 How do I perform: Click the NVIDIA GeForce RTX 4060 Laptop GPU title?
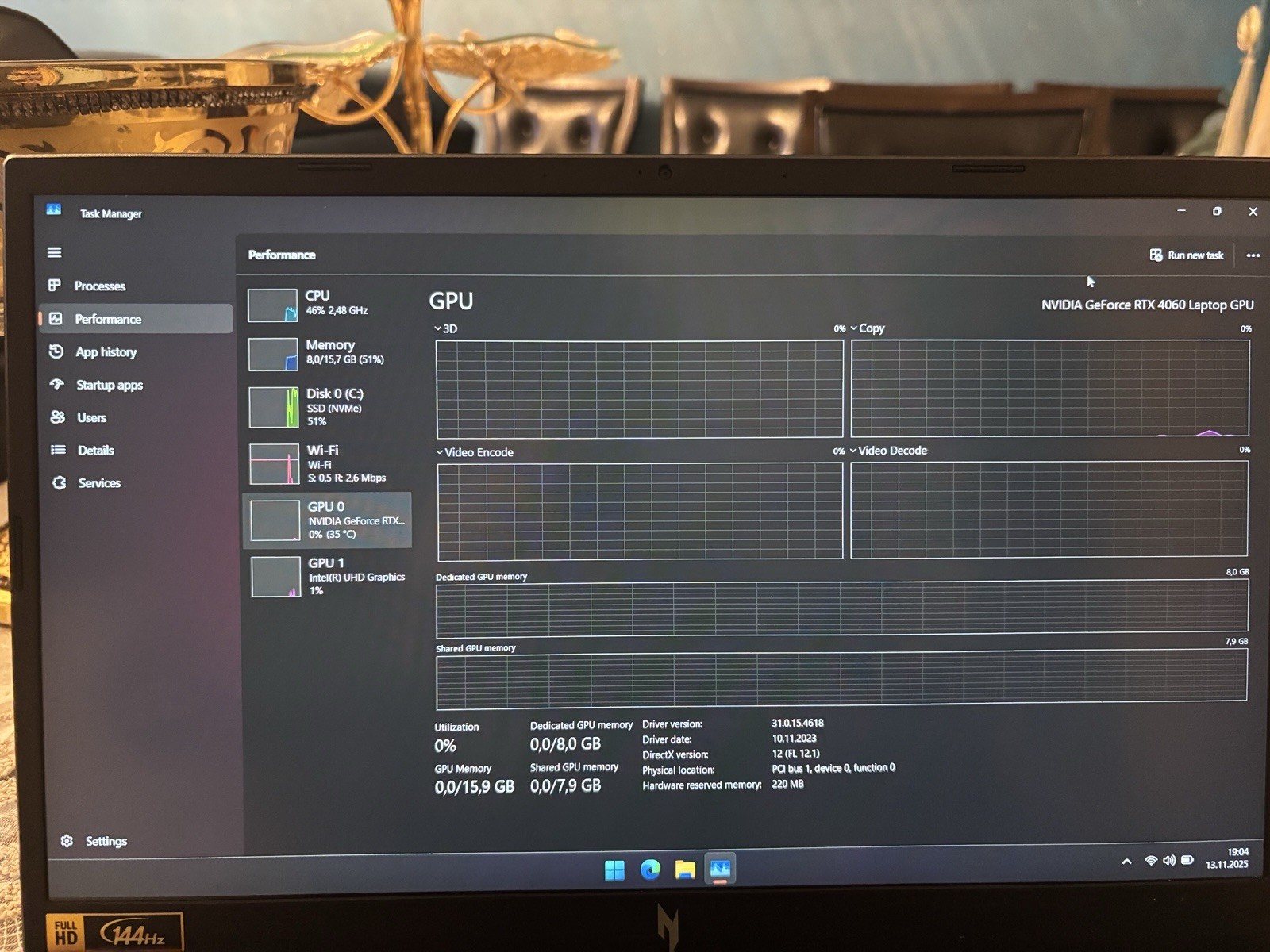[x=1147, y=305]
